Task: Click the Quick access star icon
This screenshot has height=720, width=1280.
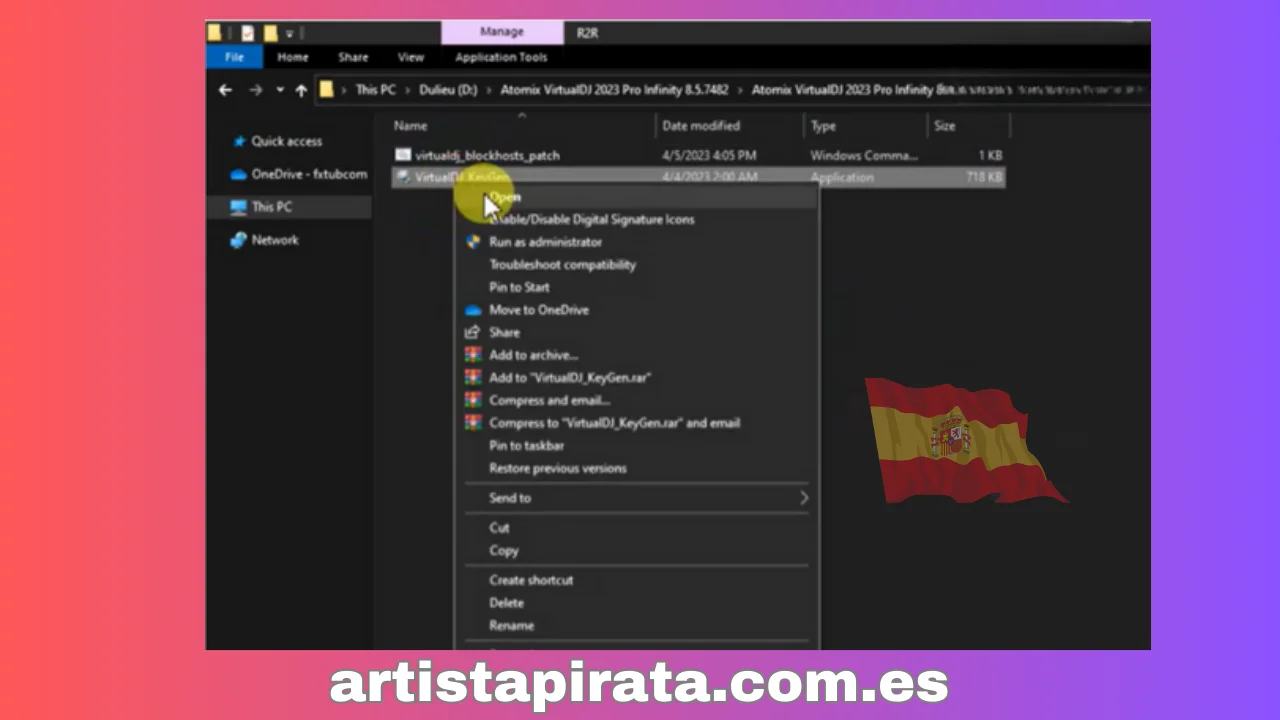Action: (238, 142)
